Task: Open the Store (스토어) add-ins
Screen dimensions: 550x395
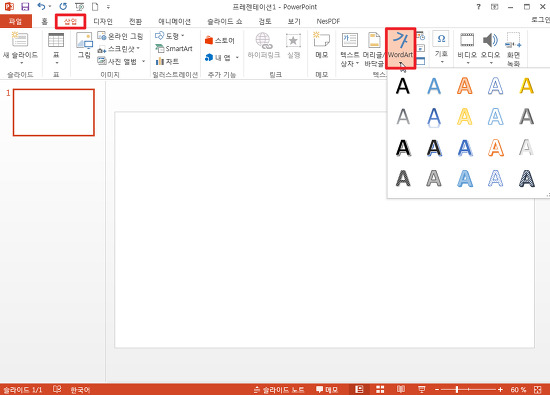Action: click(x=220, y=40)
